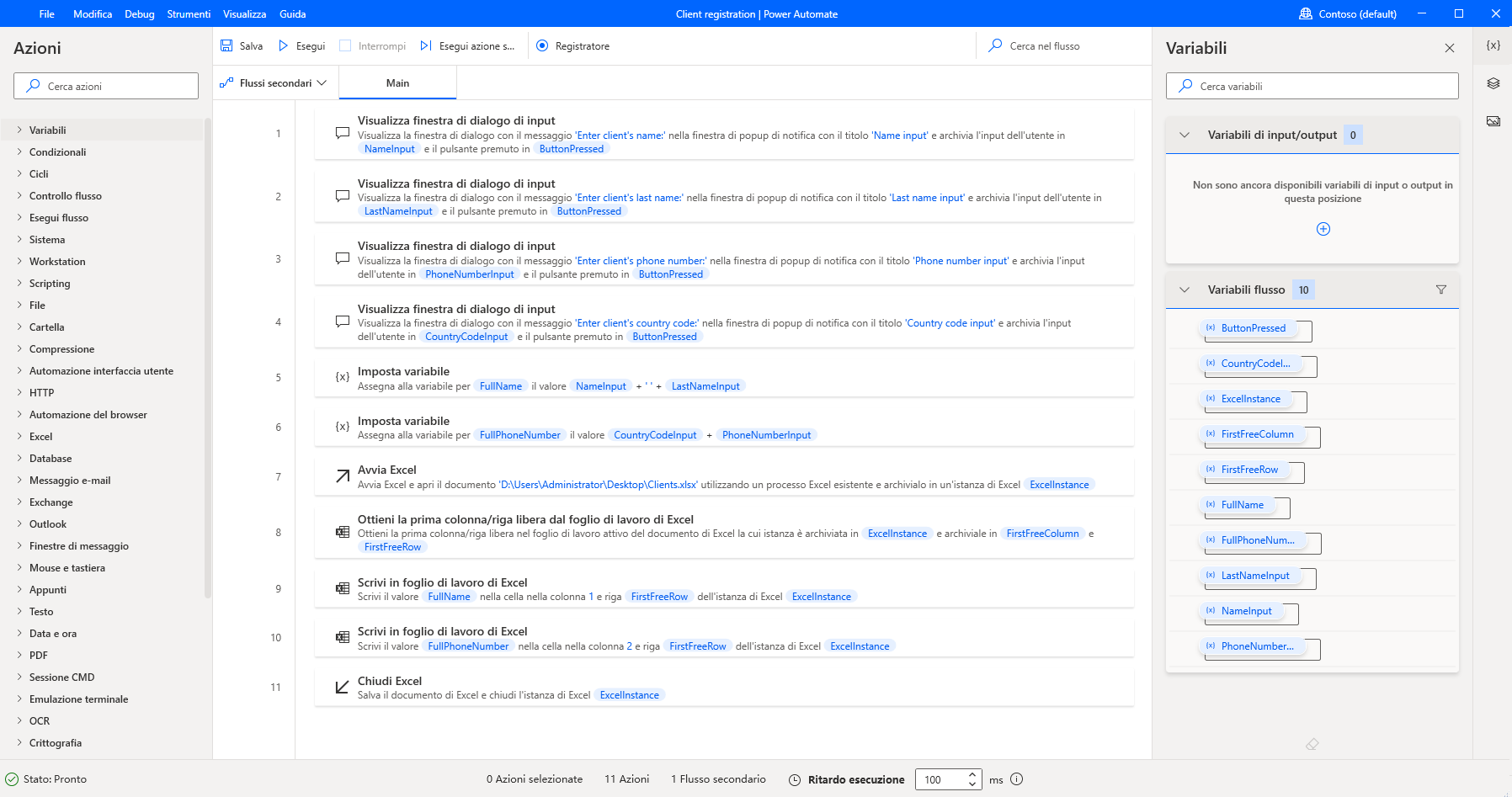Click action 8 Excel worksheet icon
Image resolution: width=1512 pixels, height=797 pixels.
[x=343, y=532]
